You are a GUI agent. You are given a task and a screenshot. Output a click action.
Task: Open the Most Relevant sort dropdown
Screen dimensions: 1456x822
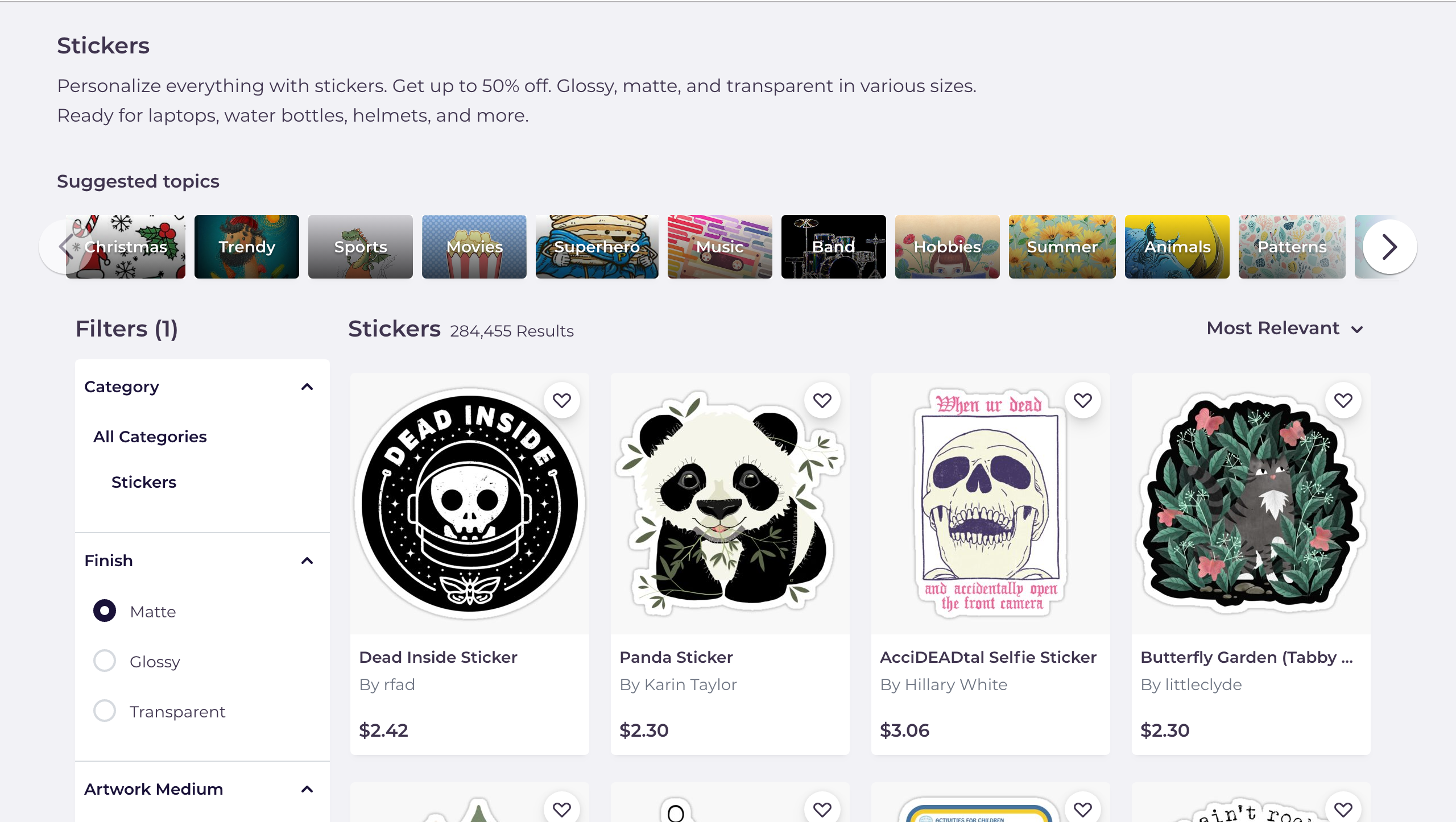pos(1285,329)
